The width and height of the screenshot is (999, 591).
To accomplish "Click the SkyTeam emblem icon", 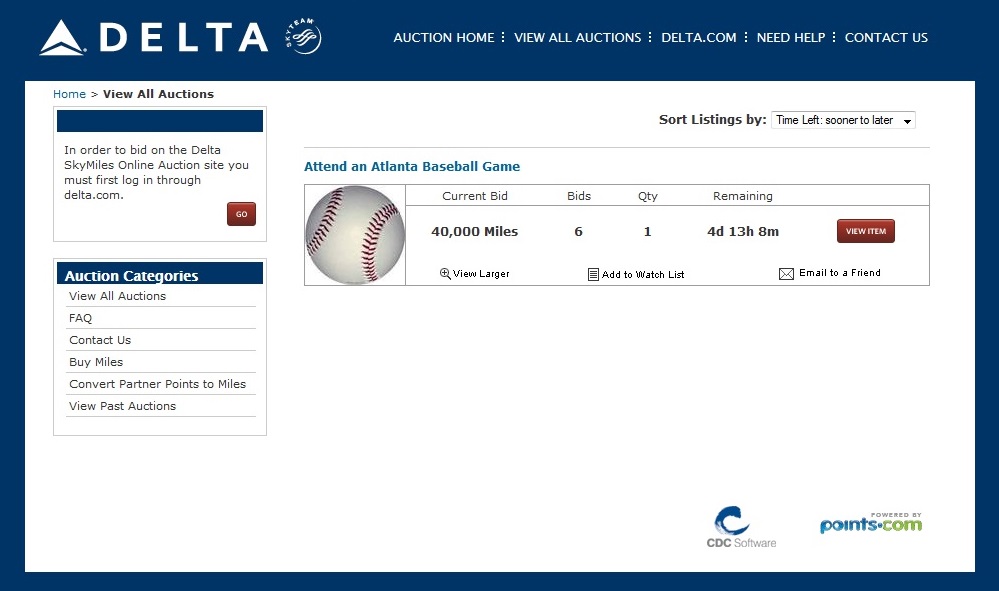I will 304,38.
